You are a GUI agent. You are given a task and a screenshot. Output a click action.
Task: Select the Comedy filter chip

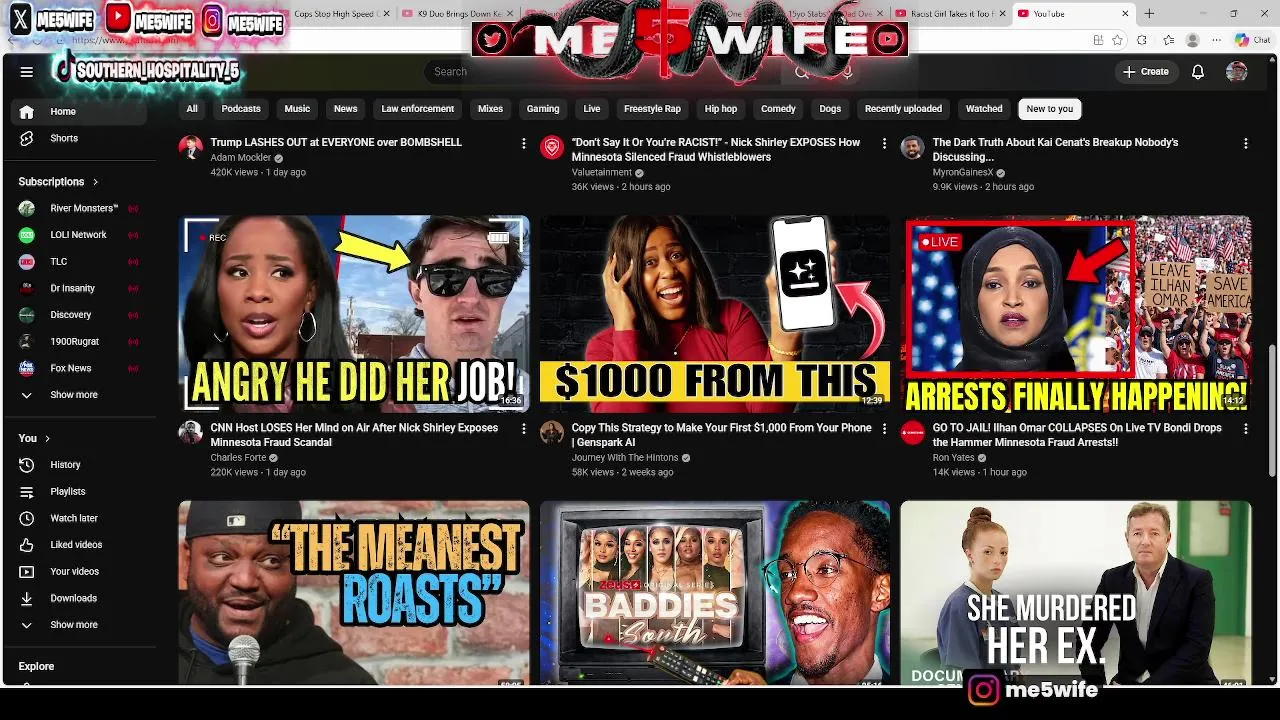click(778, 109)
